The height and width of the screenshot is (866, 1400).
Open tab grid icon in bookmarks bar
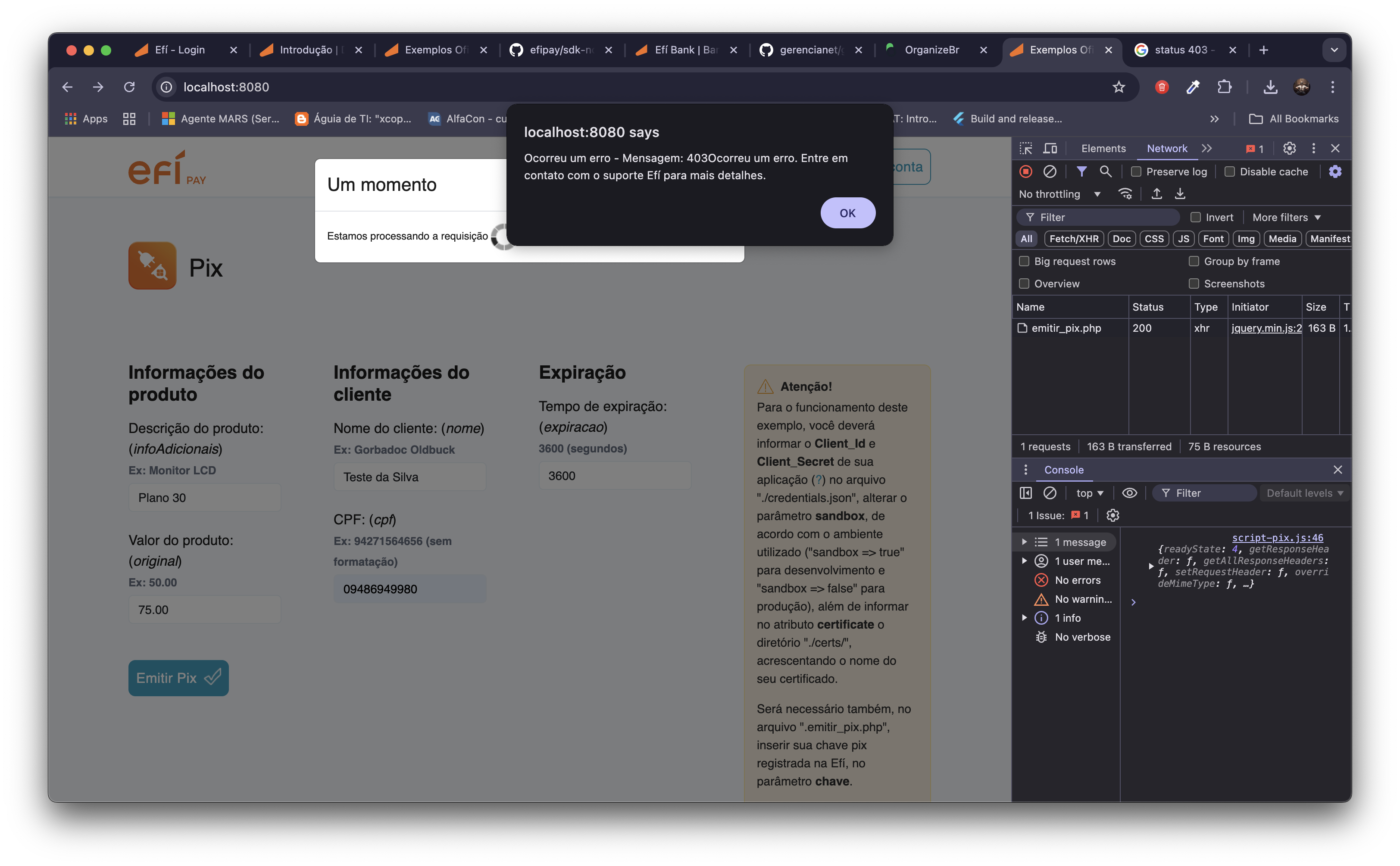[x=129, y=118]
